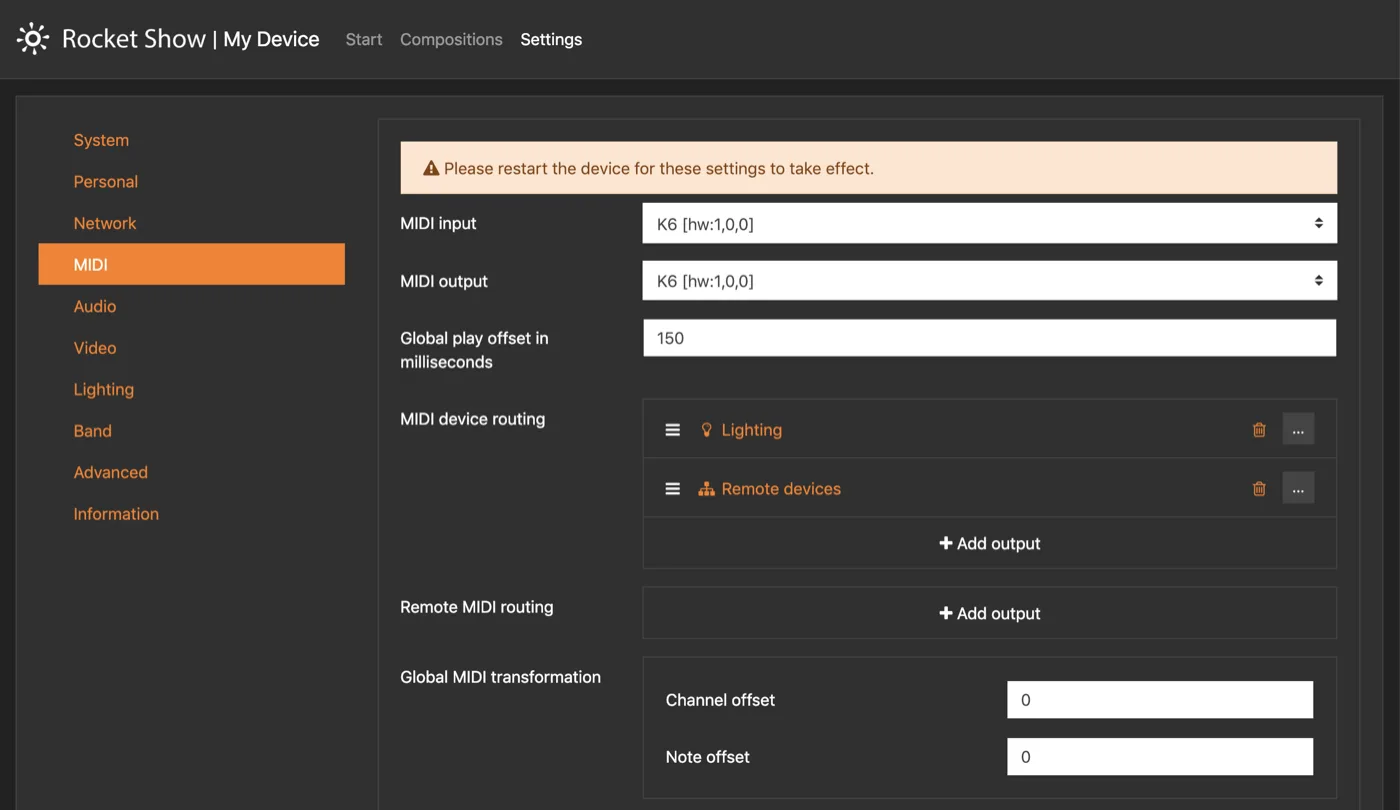Go to the Start page
This screenshot has width=1400, height=810.
pos(364,39)
